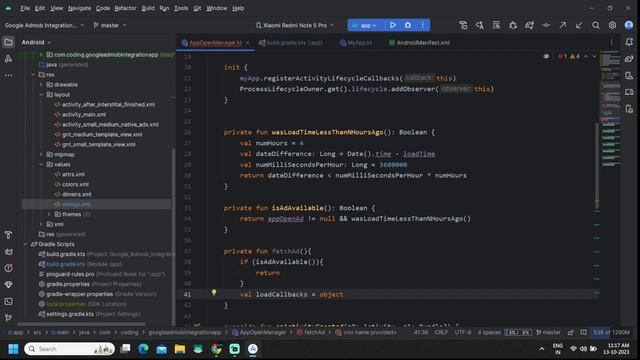Toggle read-only lock in status bar

(x=571, y=333)
